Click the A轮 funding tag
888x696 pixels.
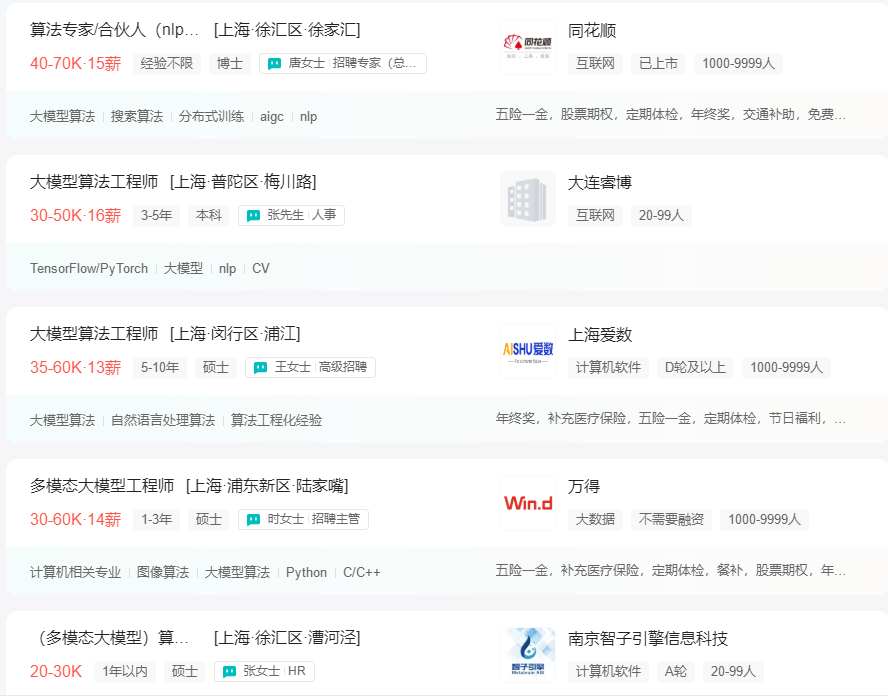coord(676,672)
